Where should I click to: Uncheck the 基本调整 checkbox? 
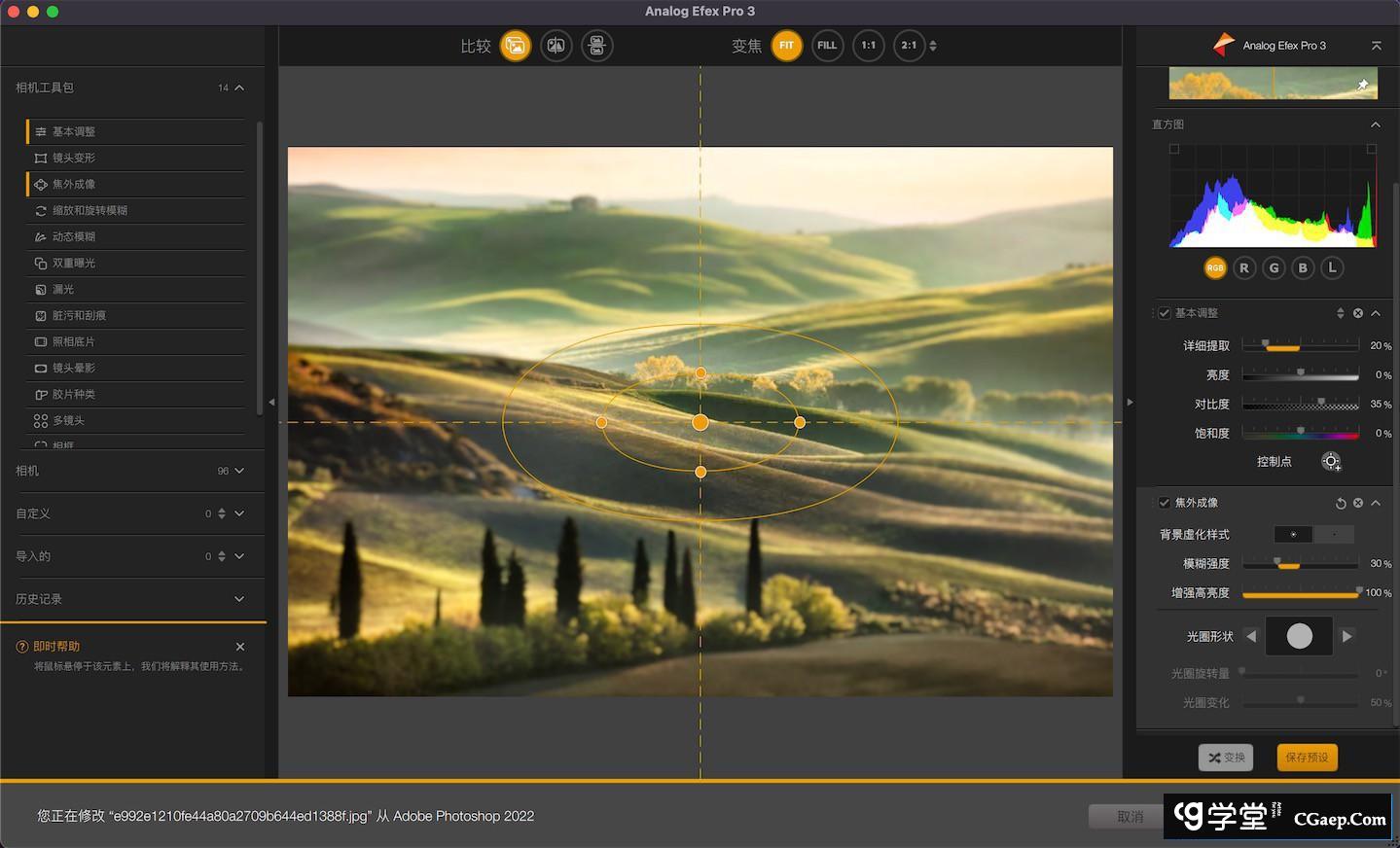[x=1165, y=313]
